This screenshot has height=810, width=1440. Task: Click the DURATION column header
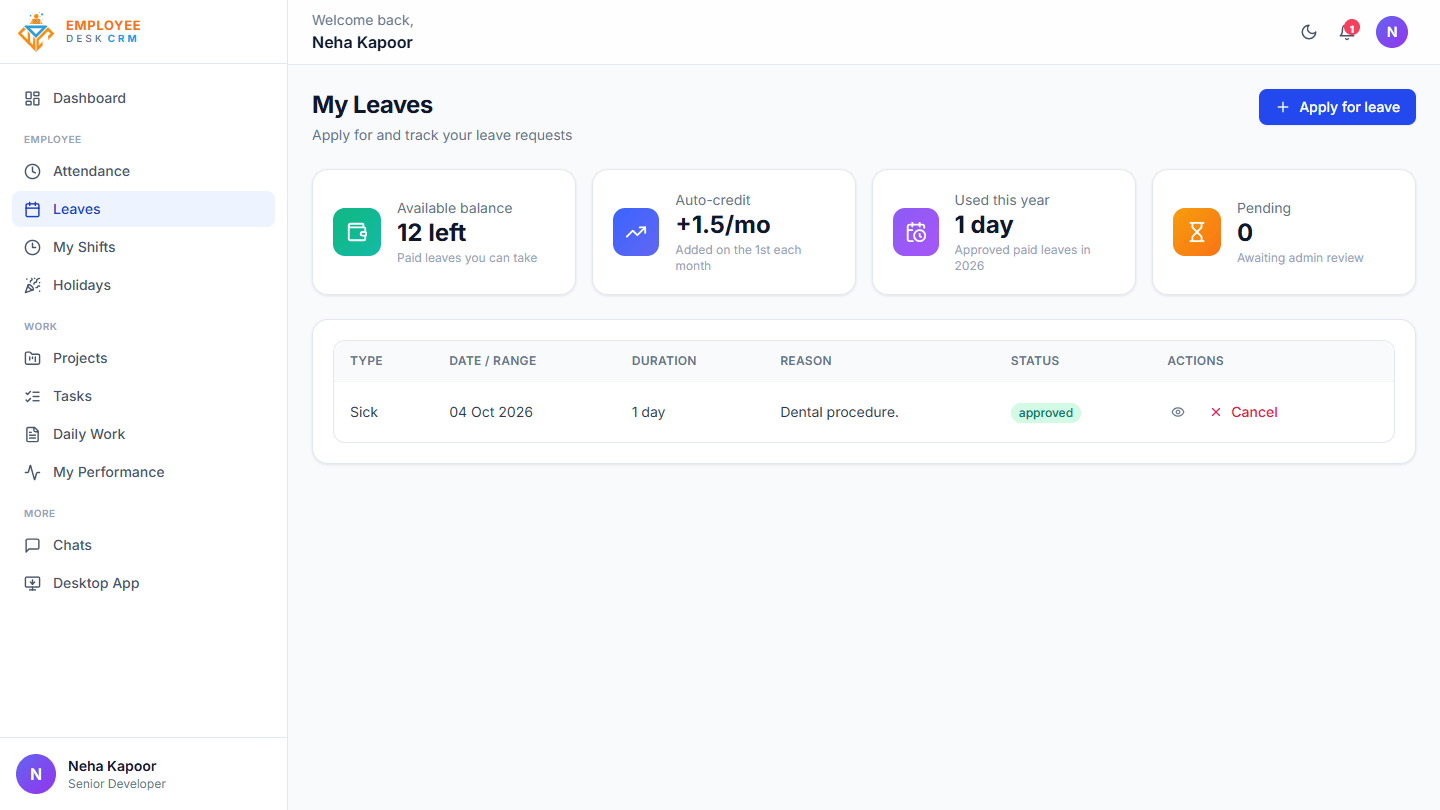click(x=664, y=361)
